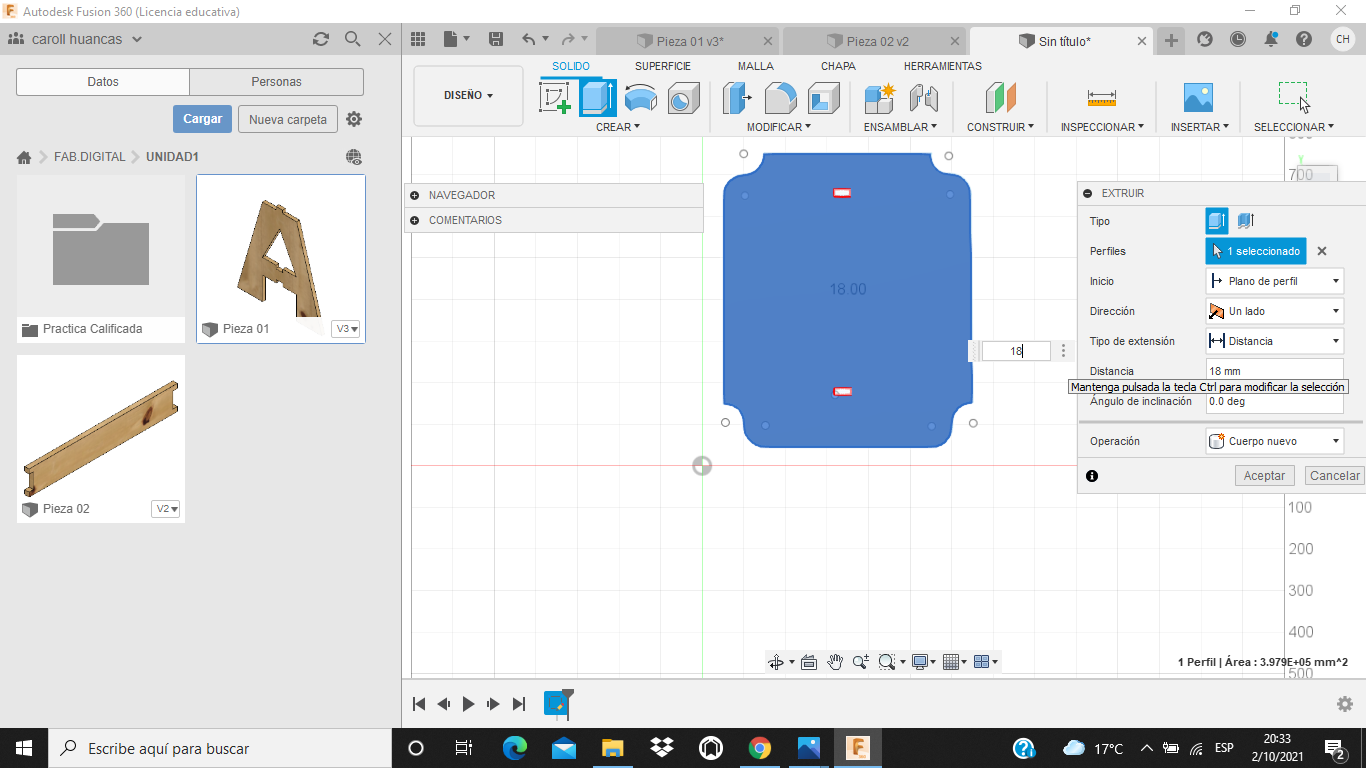Viewport: 1366px width, 768px height.
Task: Play the timeline
Action: coord(468,704)
